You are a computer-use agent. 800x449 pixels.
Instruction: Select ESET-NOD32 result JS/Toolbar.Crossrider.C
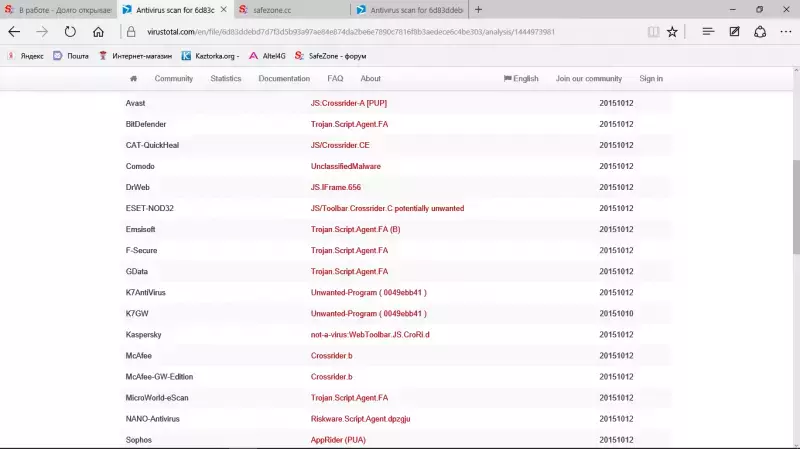point(387,208)
